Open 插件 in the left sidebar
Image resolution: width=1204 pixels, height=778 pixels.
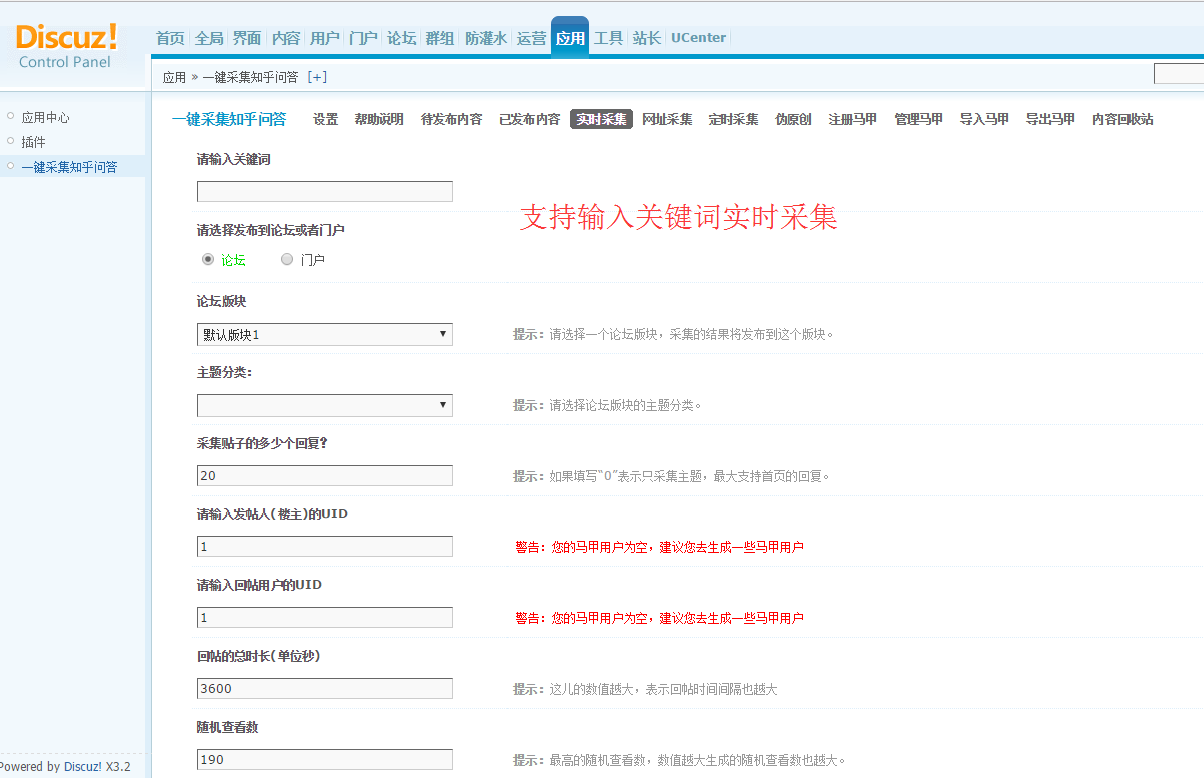click(x=34, y=142)
